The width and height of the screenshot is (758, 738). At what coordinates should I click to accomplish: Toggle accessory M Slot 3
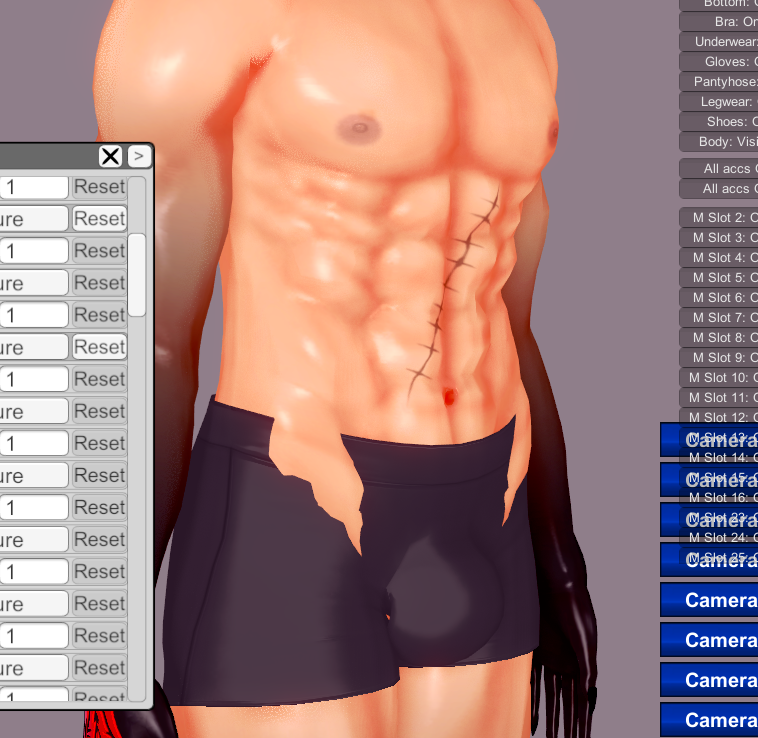pyautogui.click(x=719, y=237)
